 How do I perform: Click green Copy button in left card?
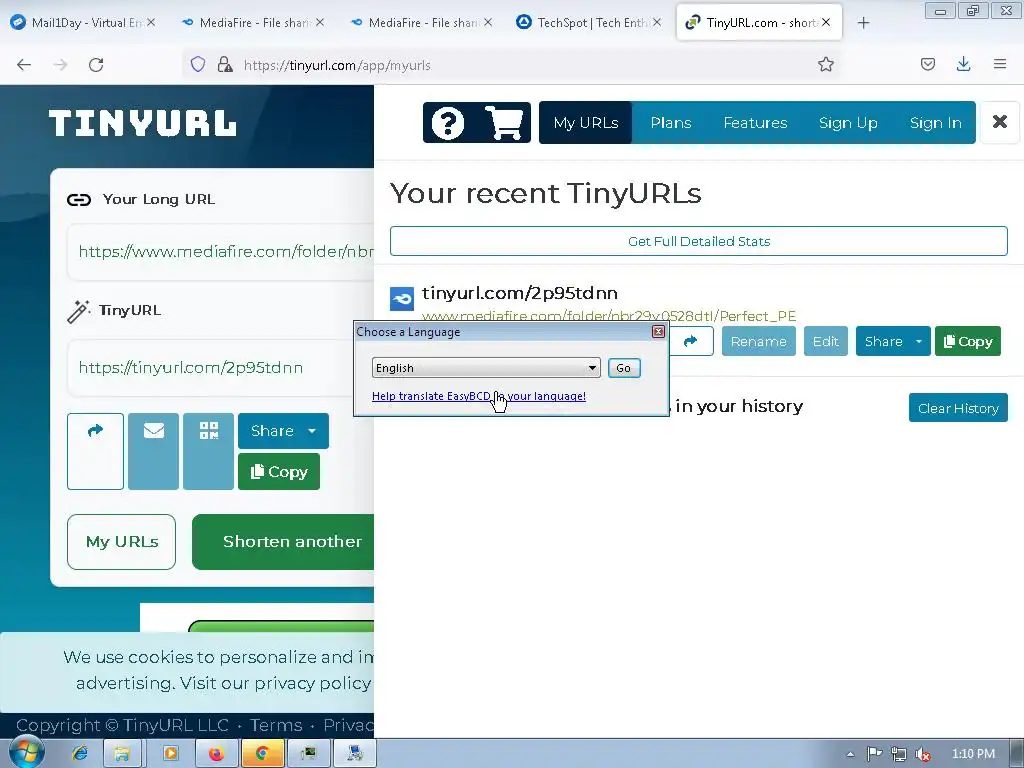(279, 472)
